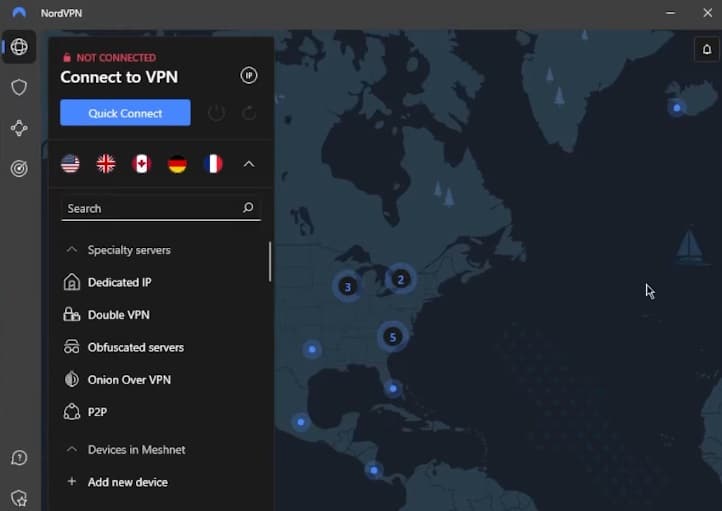722x511 pixels.
Task: Open the Dark Web Monitor radar icon
Action: 19,168
